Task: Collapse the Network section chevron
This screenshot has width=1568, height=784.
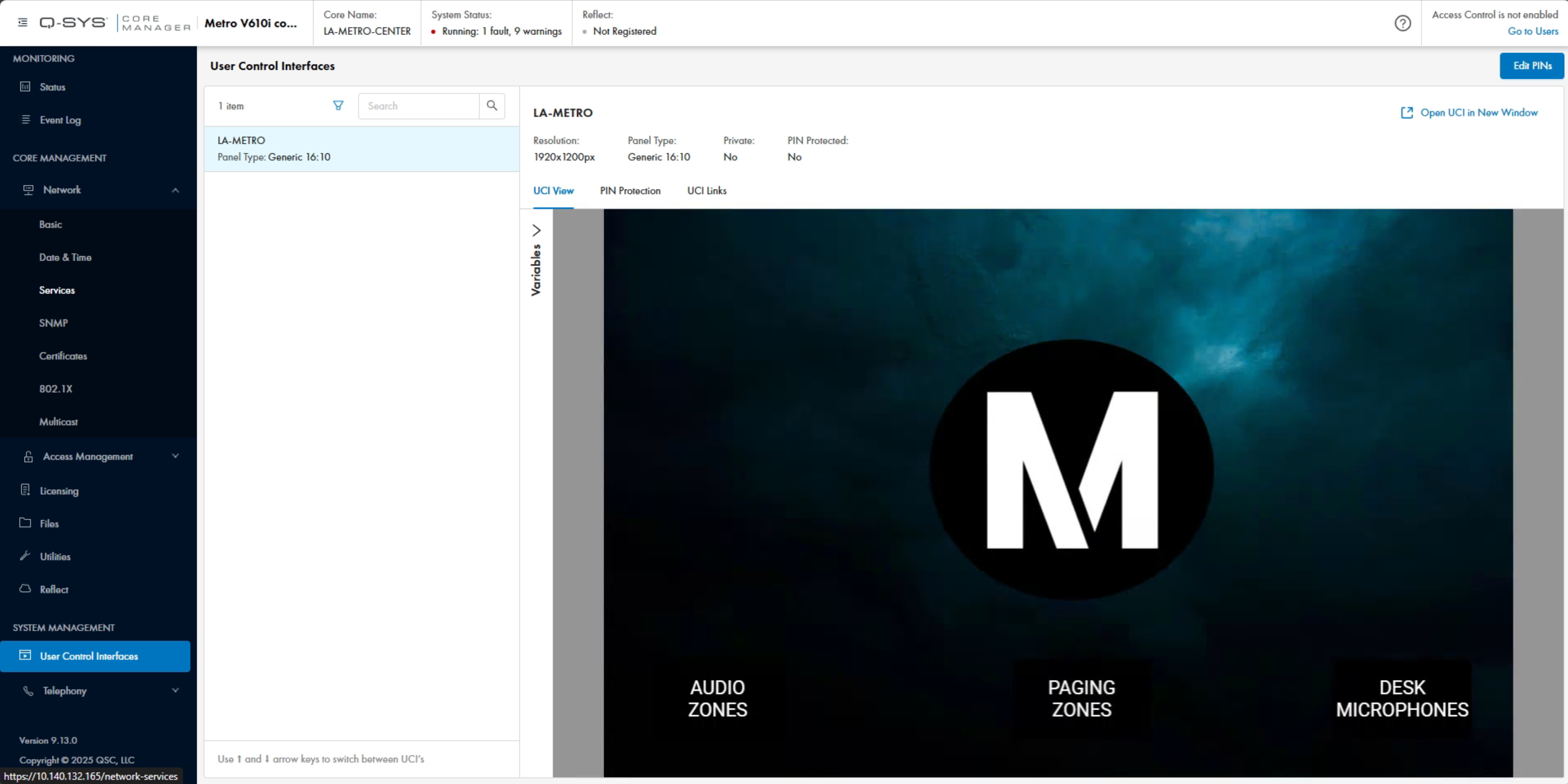Action: point(175,190)
